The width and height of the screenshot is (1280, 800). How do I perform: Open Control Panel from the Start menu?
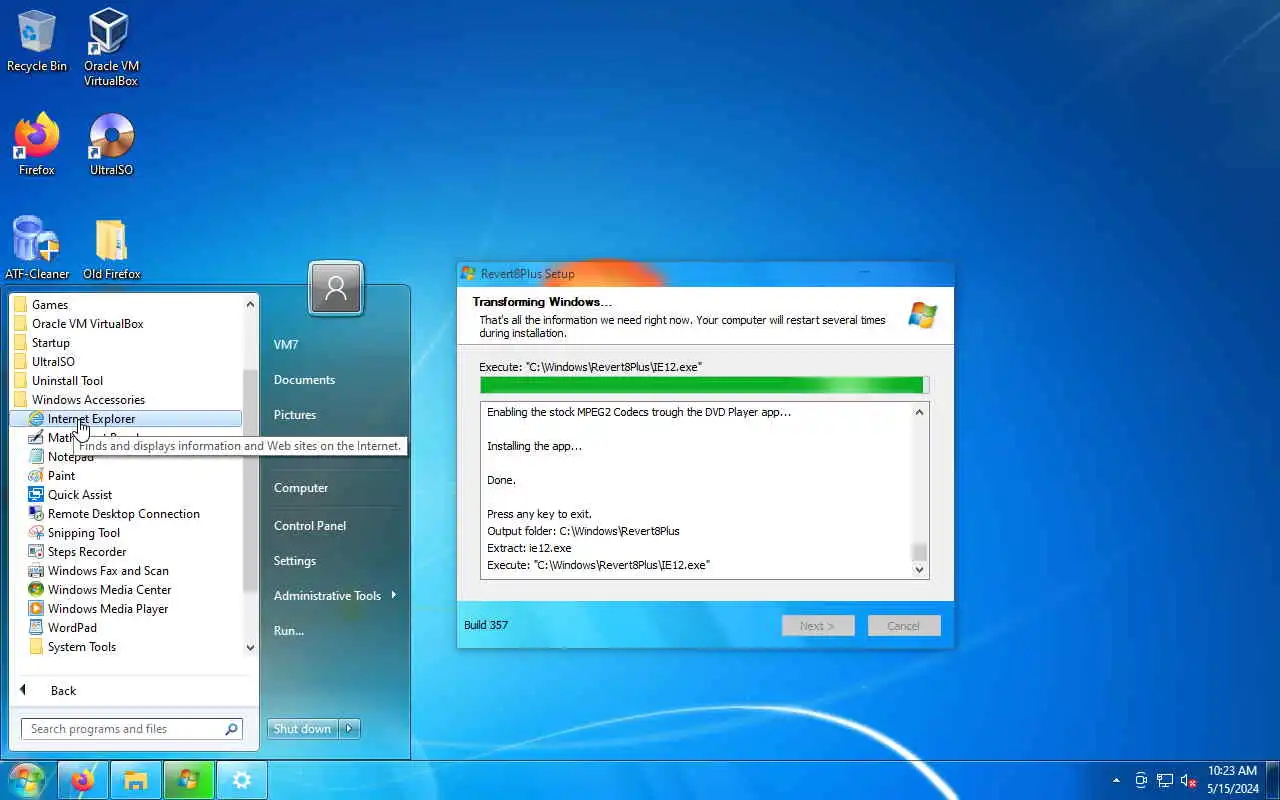click(x=310, y=526)
